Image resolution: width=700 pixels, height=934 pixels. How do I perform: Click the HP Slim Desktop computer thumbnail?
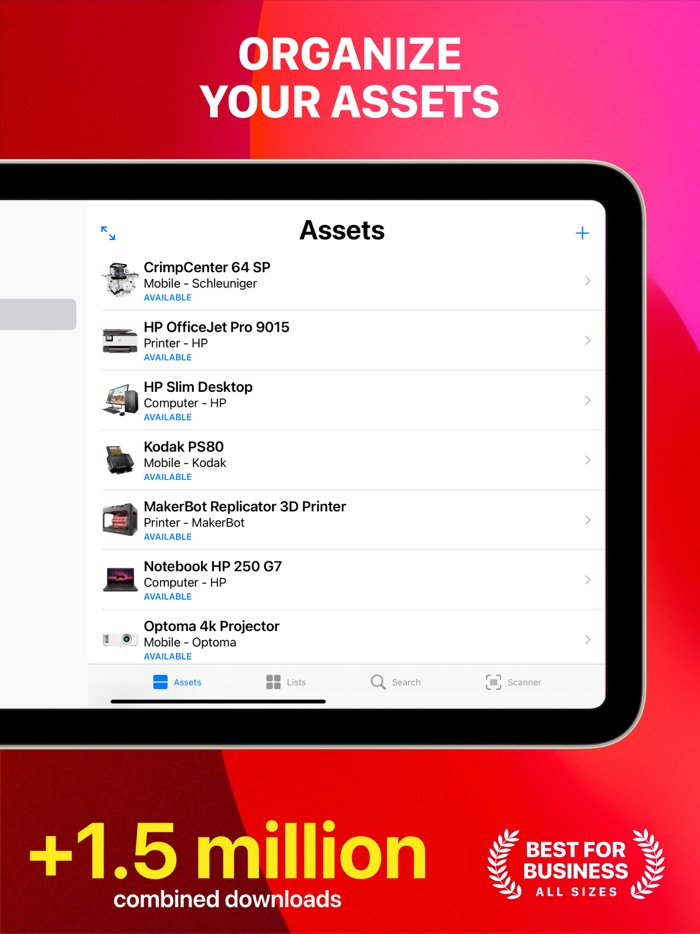[120, 400]
